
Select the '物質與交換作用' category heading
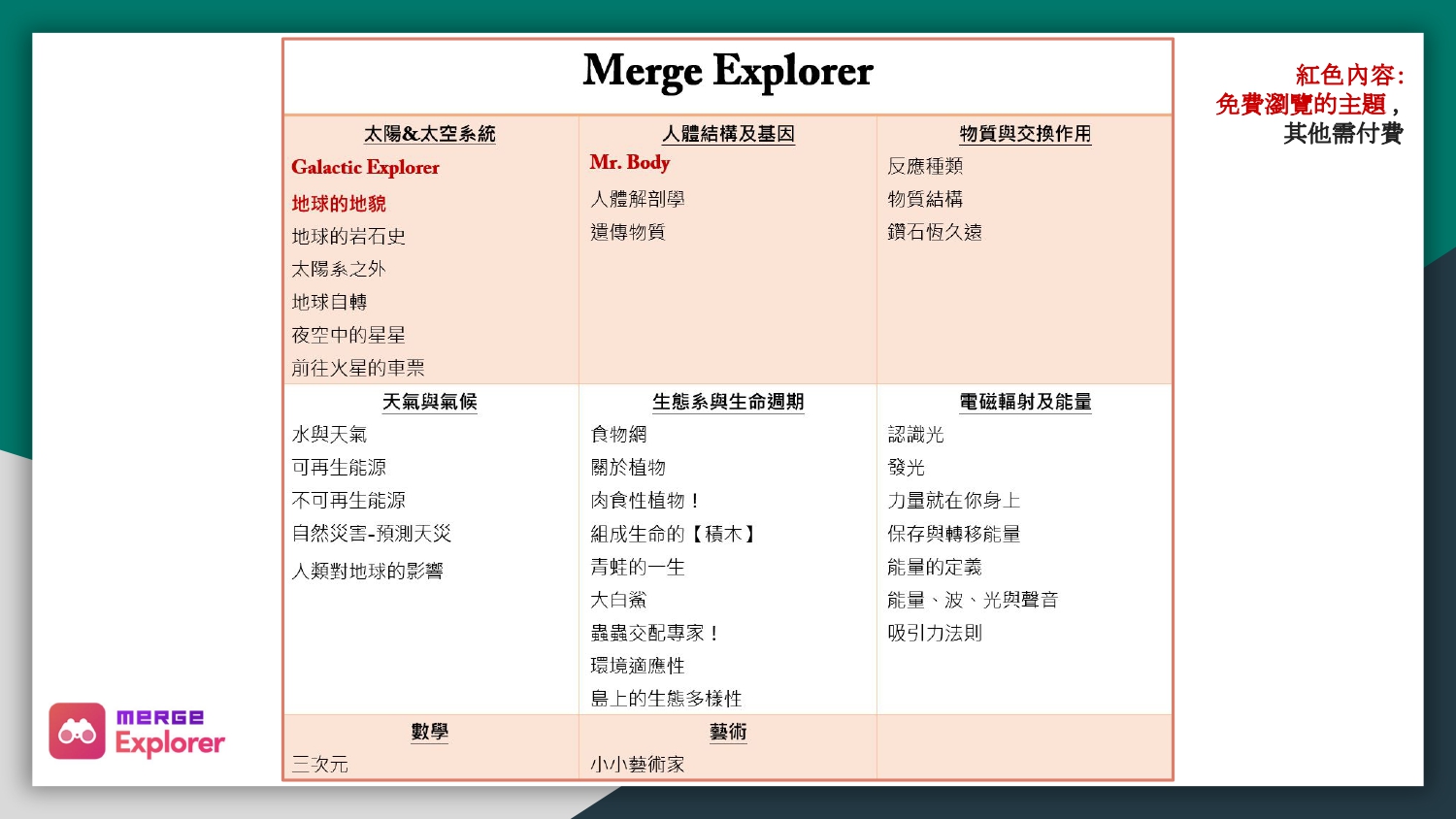[1025, 134]
